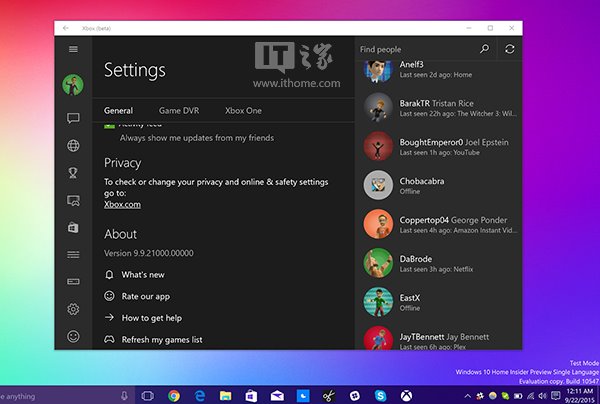Open the Skype icon on the taskbar
This screenshot has height=404, width=600.
[380, 396]
